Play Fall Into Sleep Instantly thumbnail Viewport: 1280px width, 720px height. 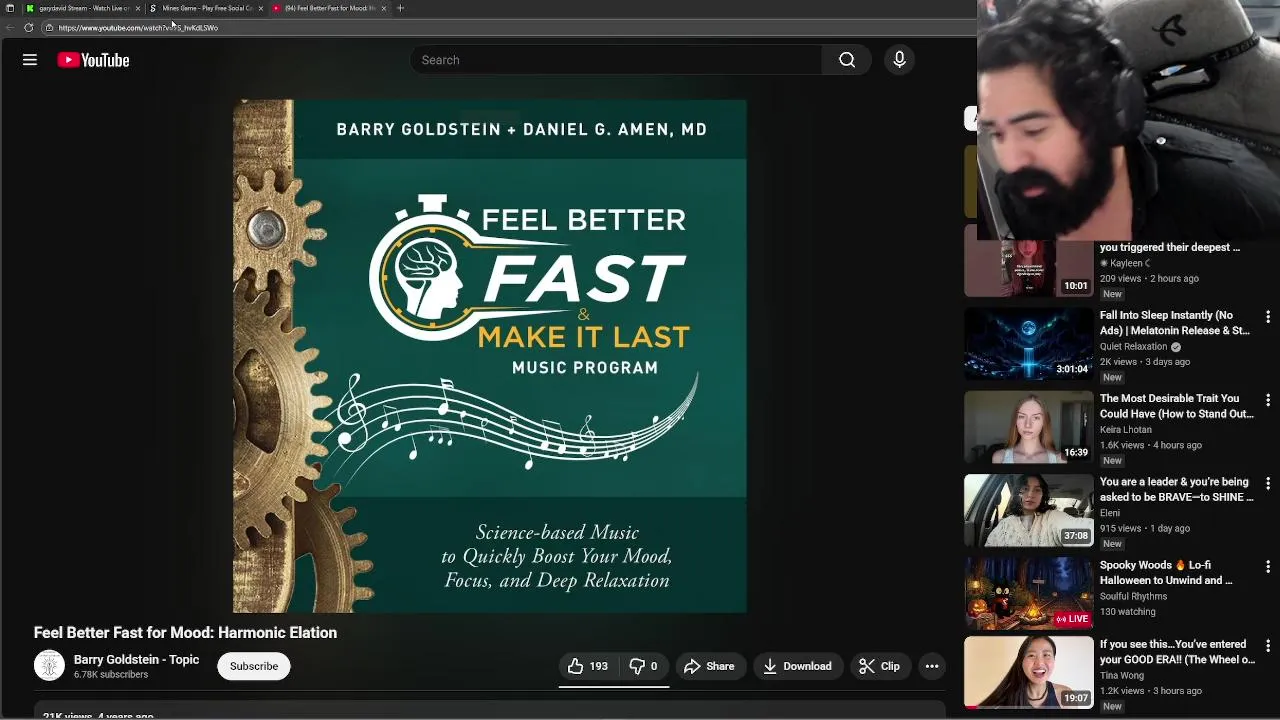1028,344
